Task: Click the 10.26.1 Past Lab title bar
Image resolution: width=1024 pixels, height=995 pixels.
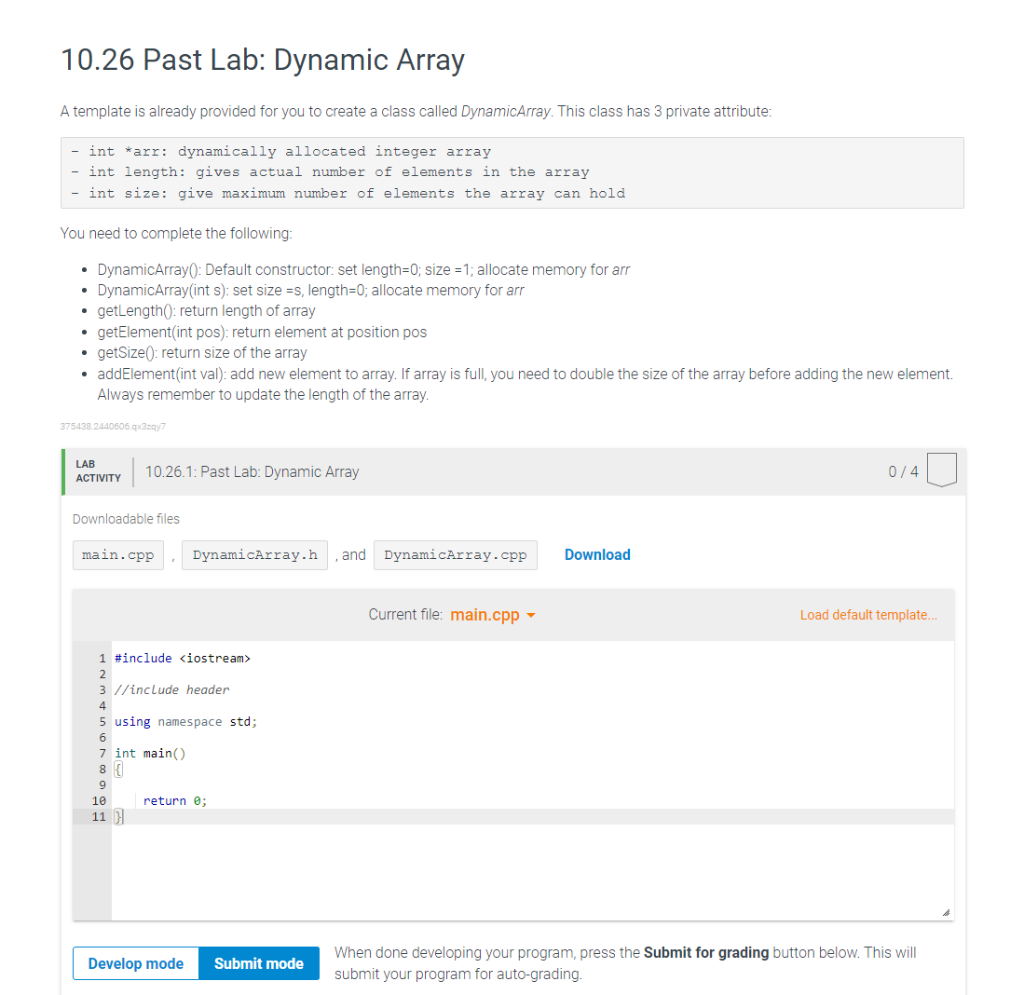Action: click(x=252, y=471)
